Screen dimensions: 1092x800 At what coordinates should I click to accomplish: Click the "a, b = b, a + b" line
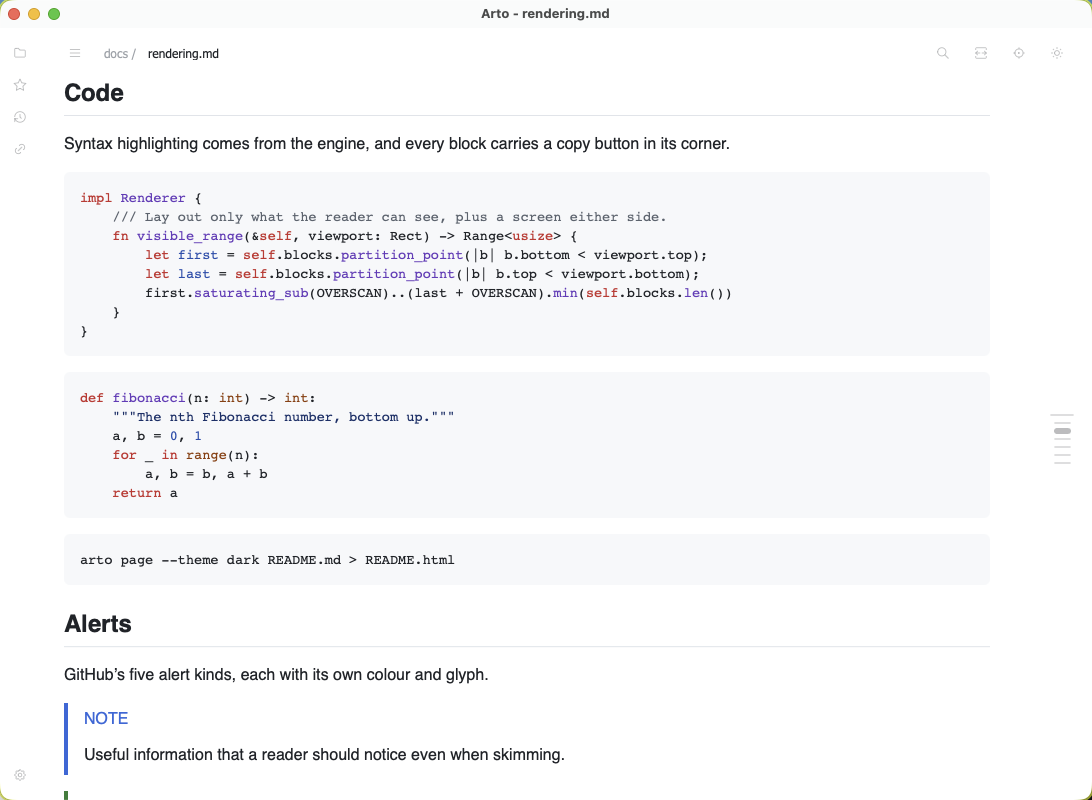tap(206, 473)
